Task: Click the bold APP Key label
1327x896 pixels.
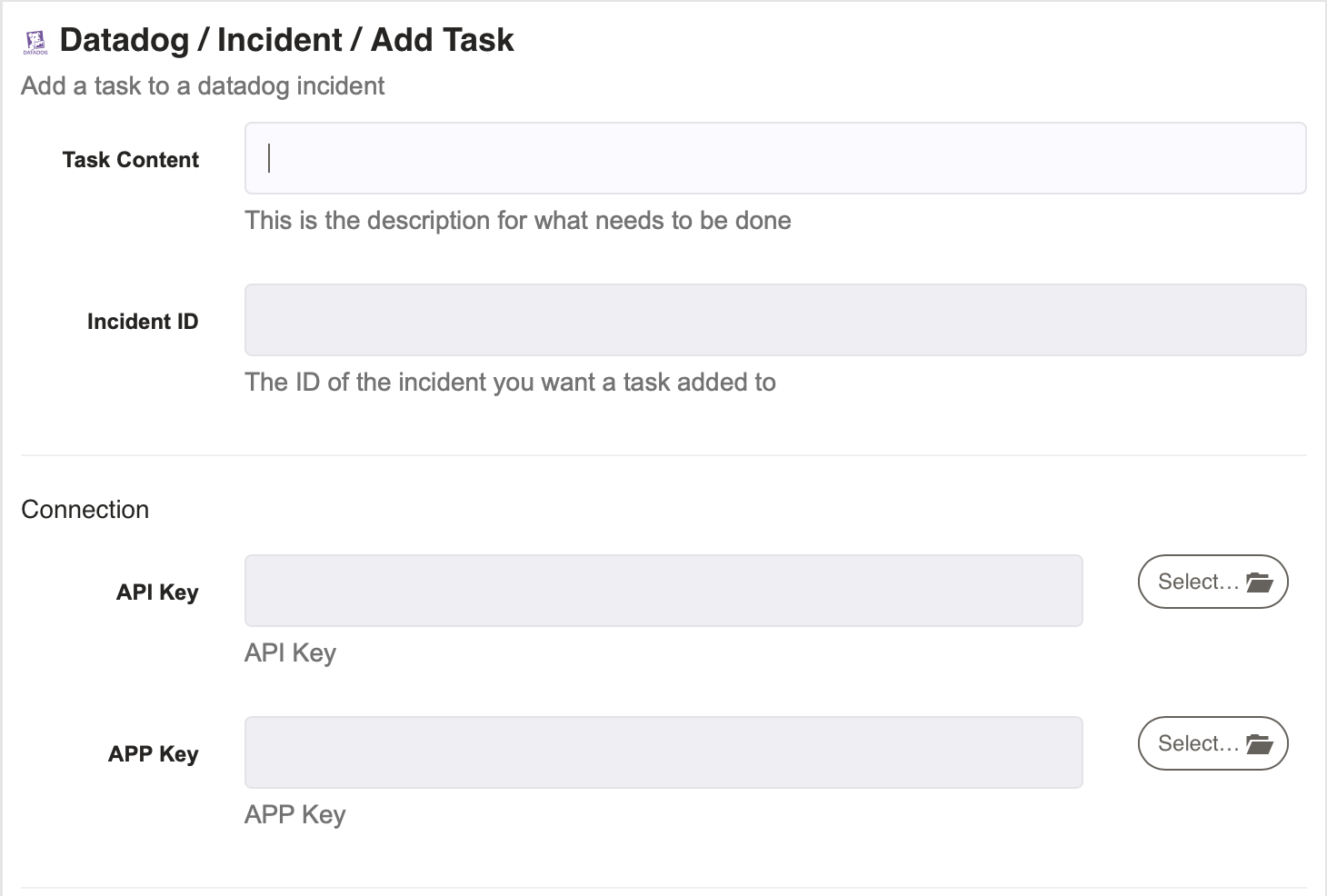Action: pos(154,754)
